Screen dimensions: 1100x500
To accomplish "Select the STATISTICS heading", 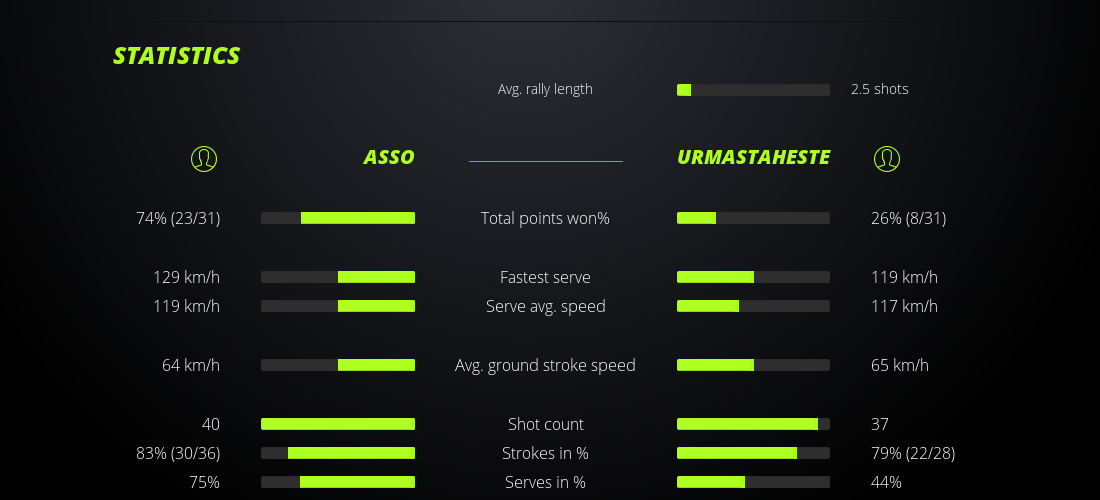I will coord(177,56).
